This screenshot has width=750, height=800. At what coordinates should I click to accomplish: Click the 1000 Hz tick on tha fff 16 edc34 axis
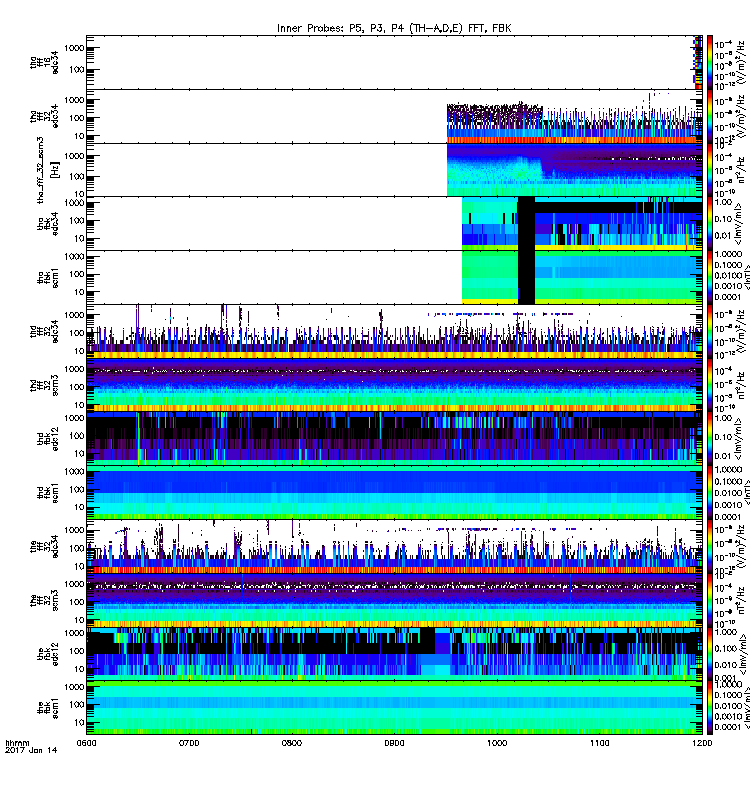74,48
